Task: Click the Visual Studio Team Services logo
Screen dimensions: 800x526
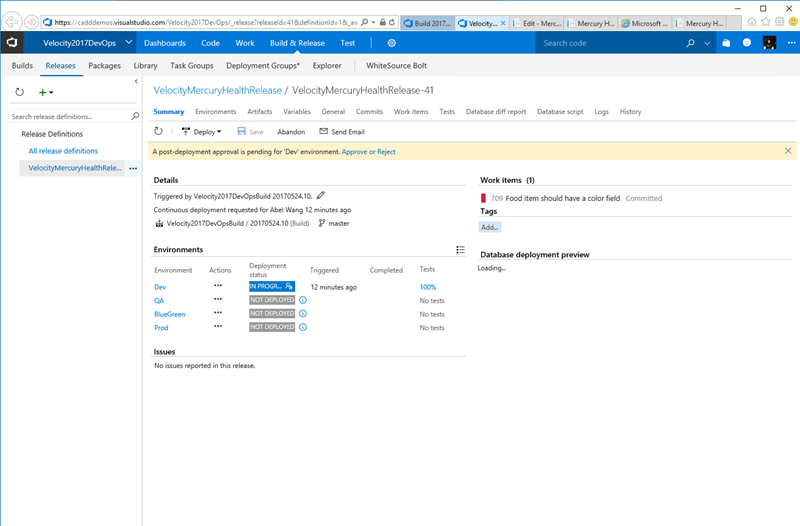Action: click(12, 43)
